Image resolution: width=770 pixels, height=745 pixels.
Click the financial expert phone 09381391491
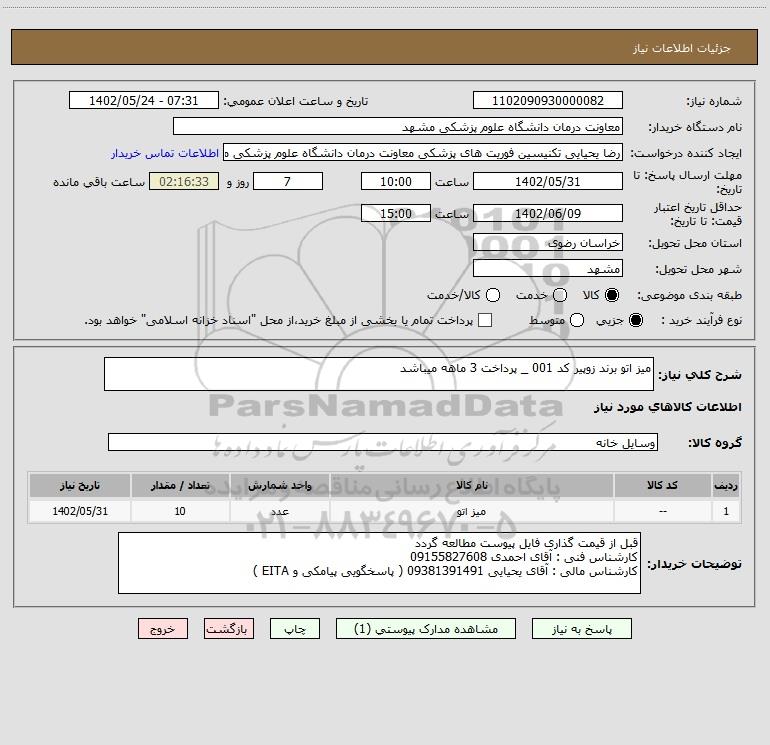(445, 571)
